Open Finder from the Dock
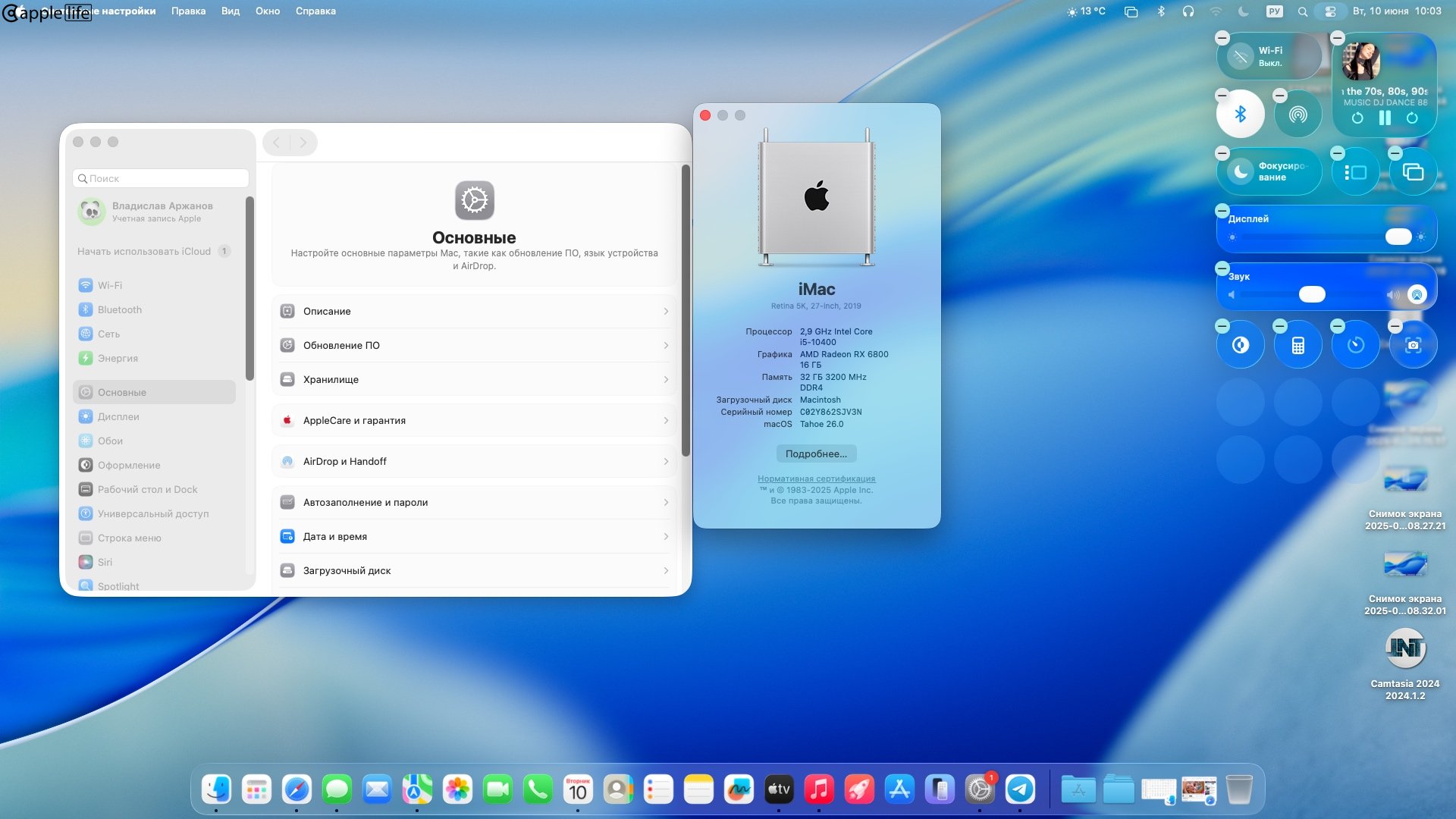This screenshot has width=1456, height=819. click(x=216, y=789)
